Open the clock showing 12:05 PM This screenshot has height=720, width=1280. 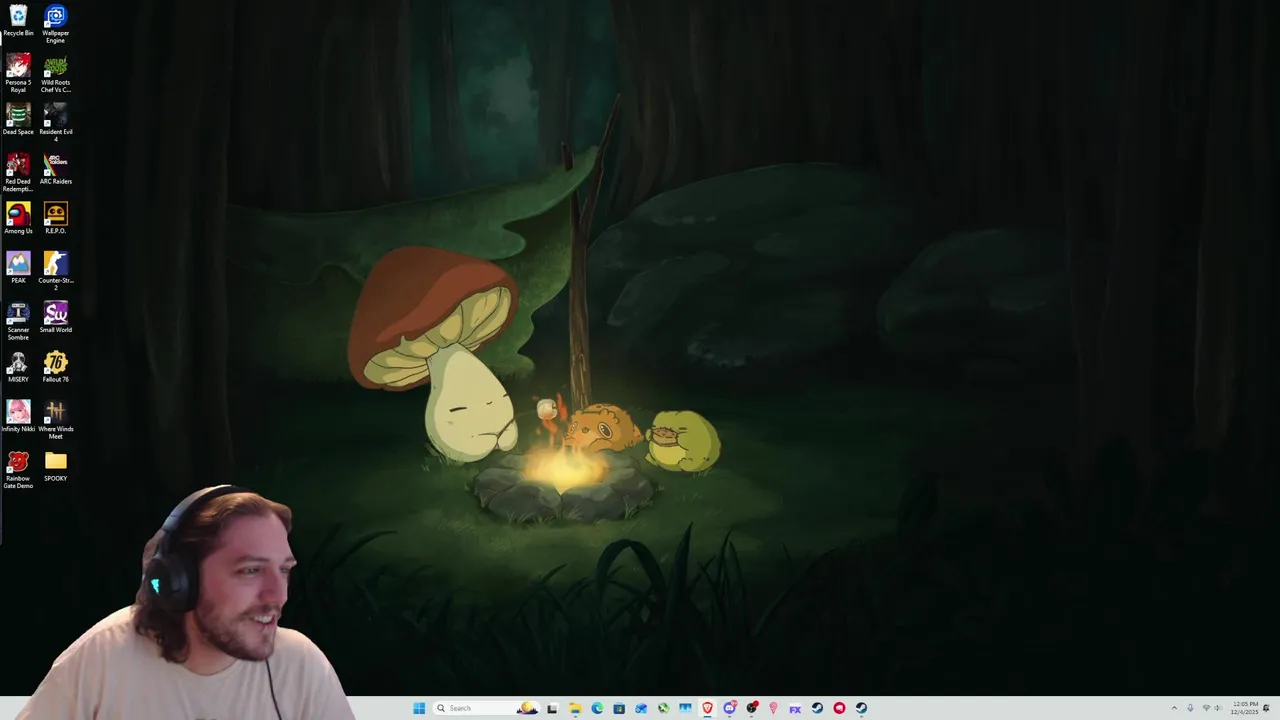click(1245, 708)
